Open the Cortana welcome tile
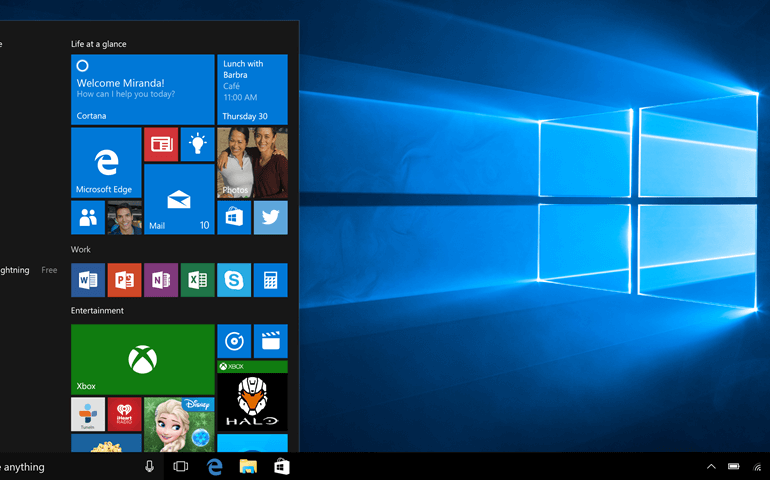Screen dimensions: 770x480 click(142, 89)
